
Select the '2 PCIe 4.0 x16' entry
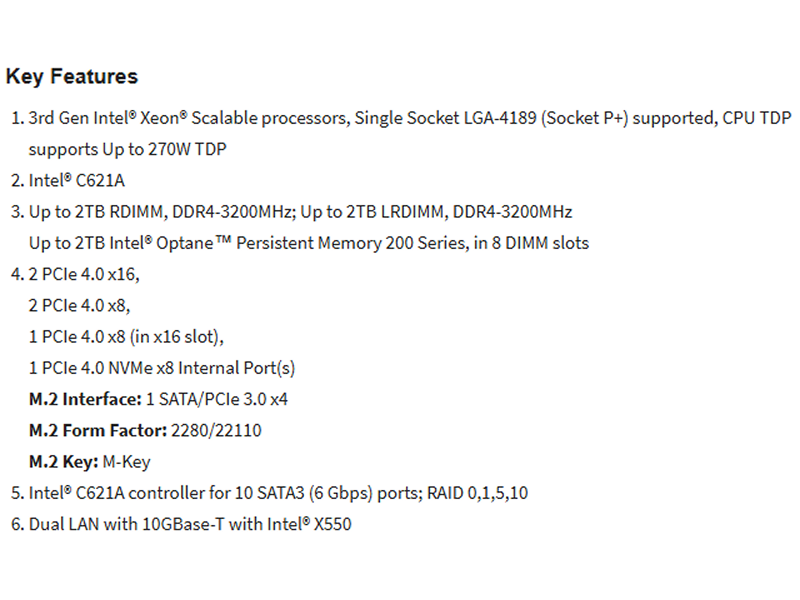click(84, 274)
